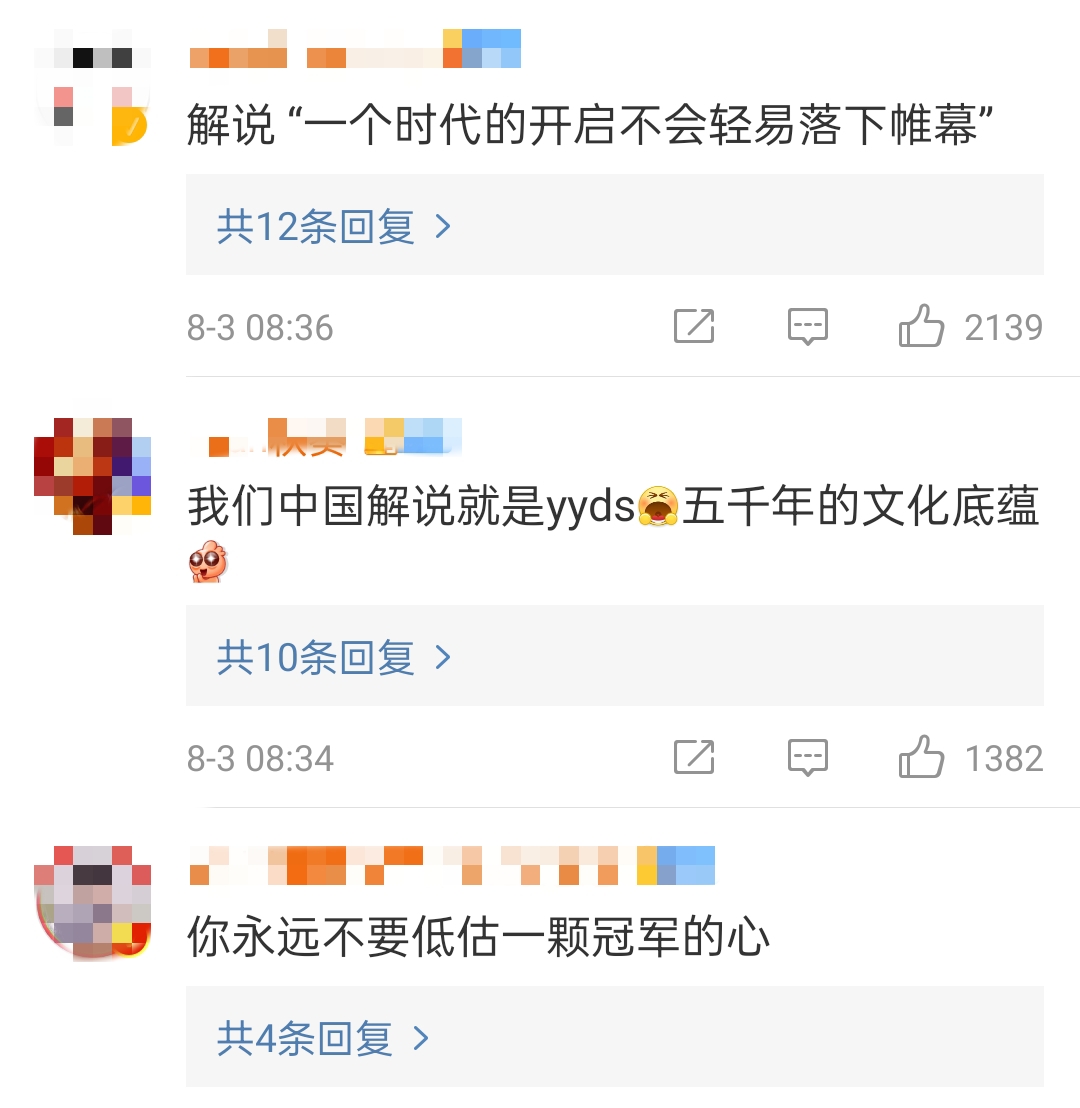
Task: Expand the 共10条回复 replies
Action: click(x=614, y=656)
